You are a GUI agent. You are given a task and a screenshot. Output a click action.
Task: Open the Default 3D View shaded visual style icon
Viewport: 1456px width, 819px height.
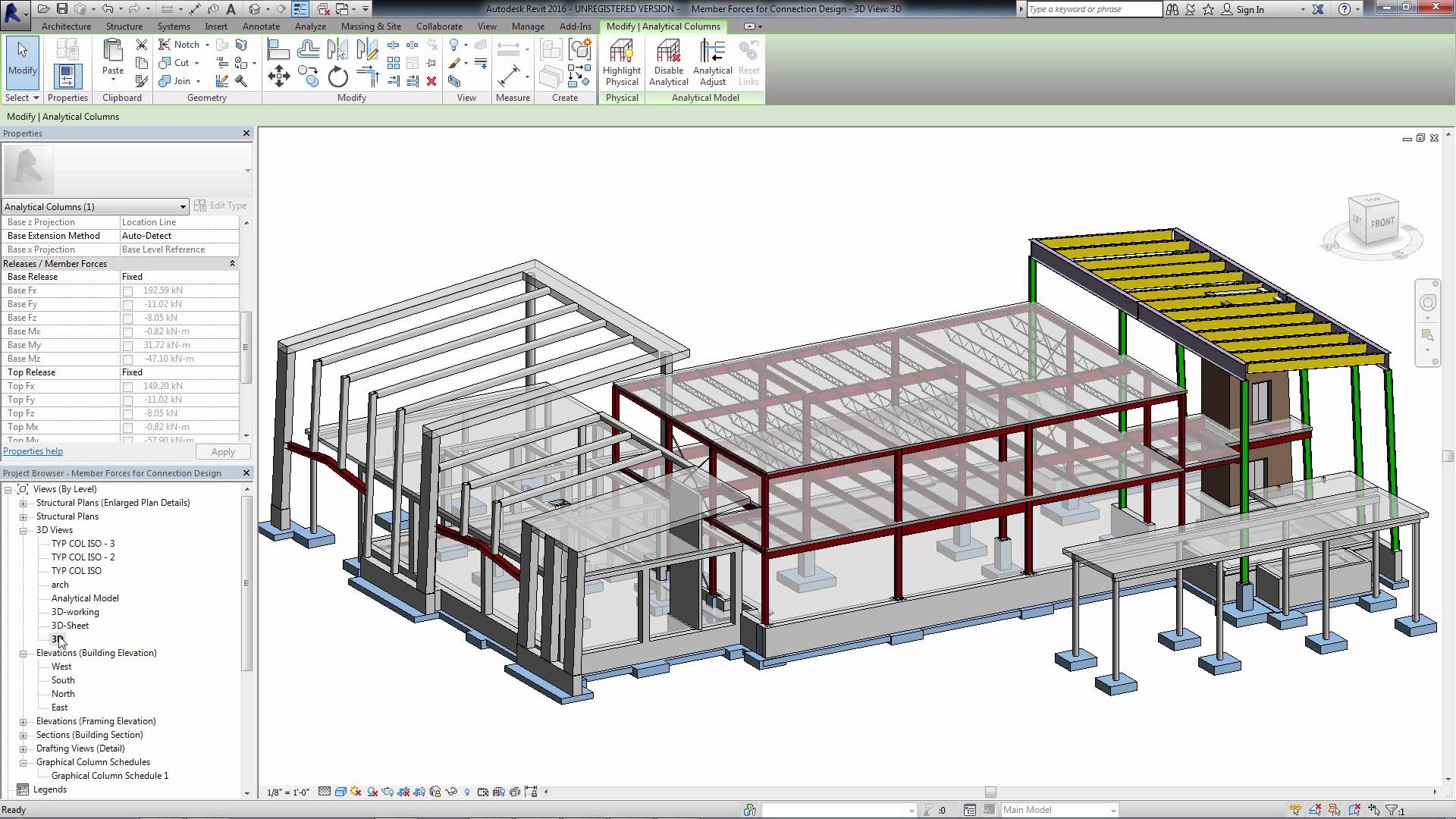coord(340,792)
